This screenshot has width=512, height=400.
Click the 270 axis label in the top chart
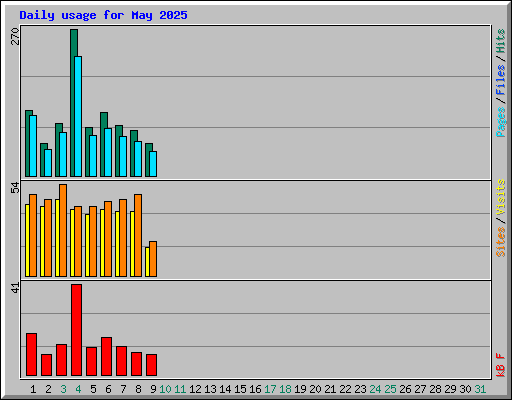pyautogui.click(x=15, y=37)
